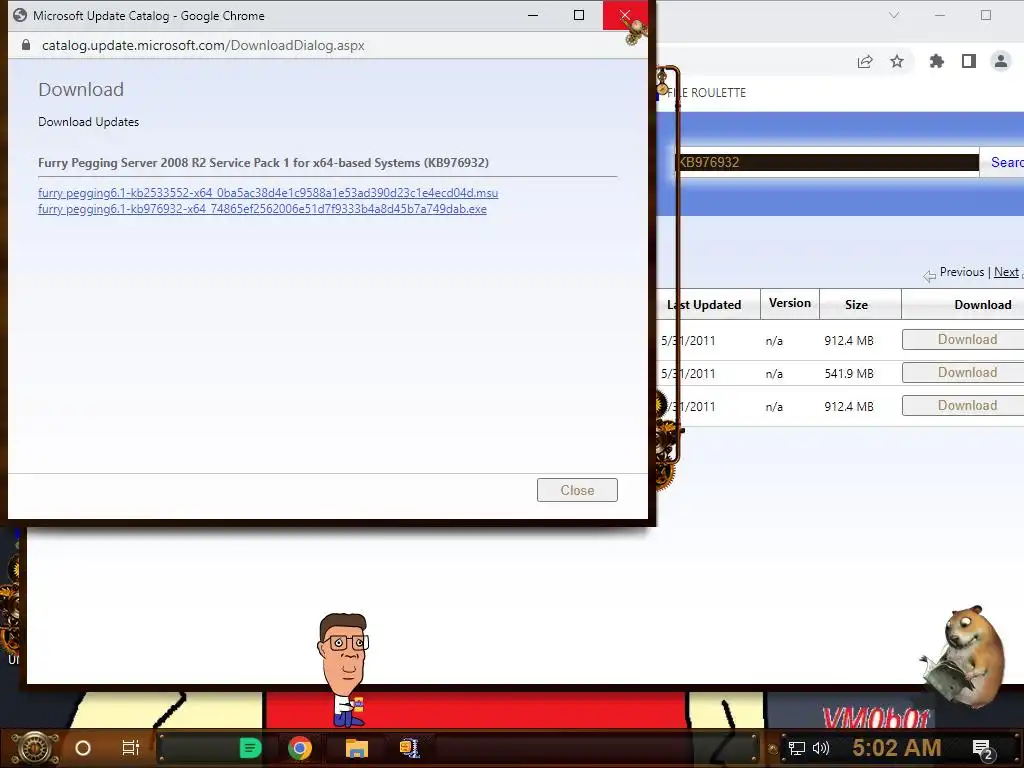The height and width of the screenshot is (768, 1024).
Task: Open Google Chrome from the taskbar
Action: tap(300, 748)
